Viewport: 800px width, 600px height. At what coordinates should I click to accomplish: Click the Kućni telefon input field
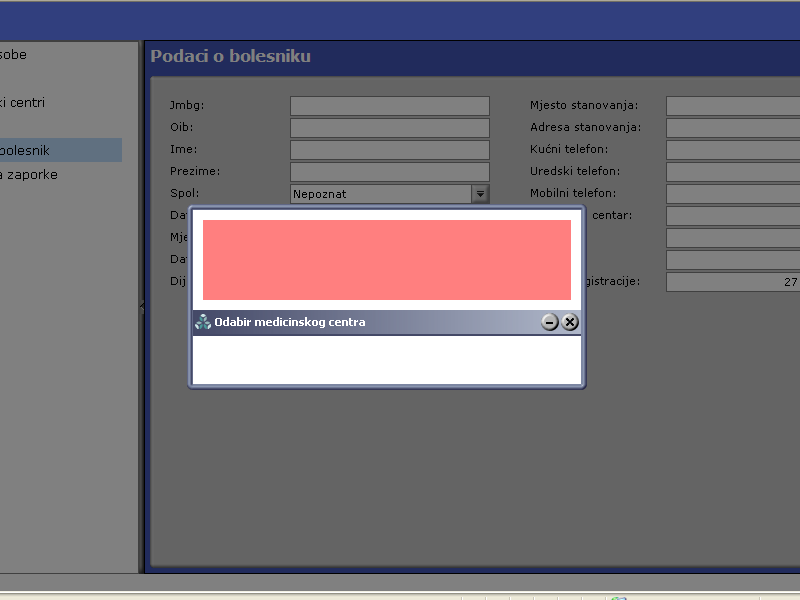click(732, 150)
